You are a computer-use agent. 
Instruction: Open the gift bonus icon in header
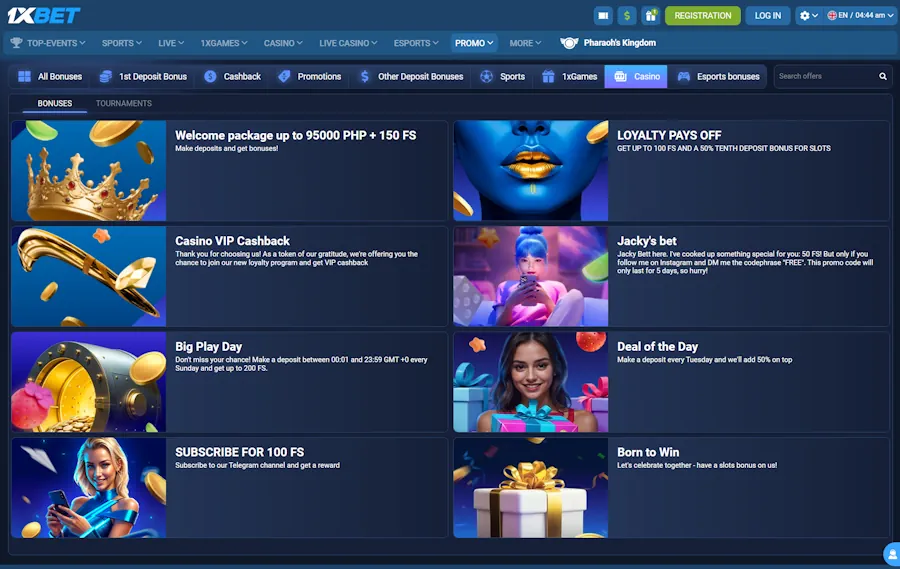(x=650, y=16)
